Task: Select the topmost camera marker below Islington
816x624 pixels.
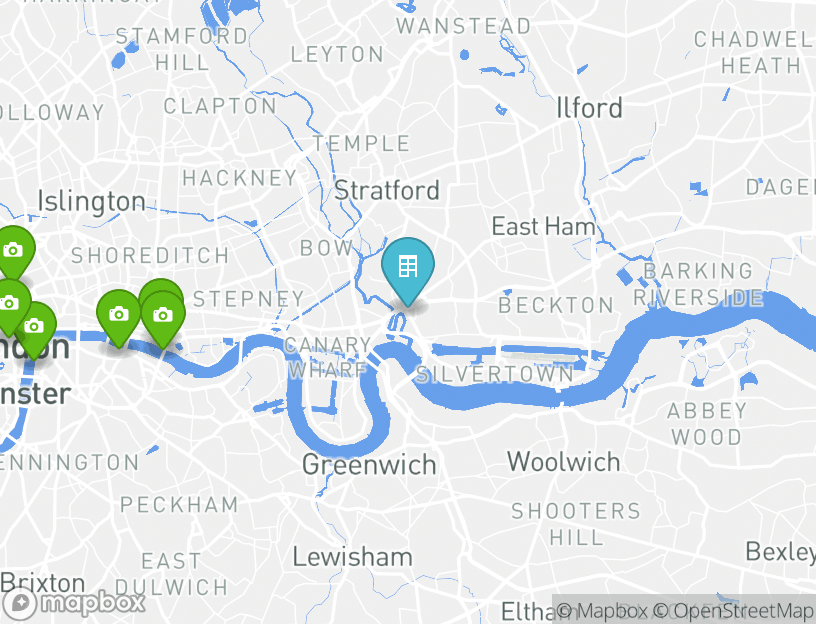Action: [x=13, y=253]
